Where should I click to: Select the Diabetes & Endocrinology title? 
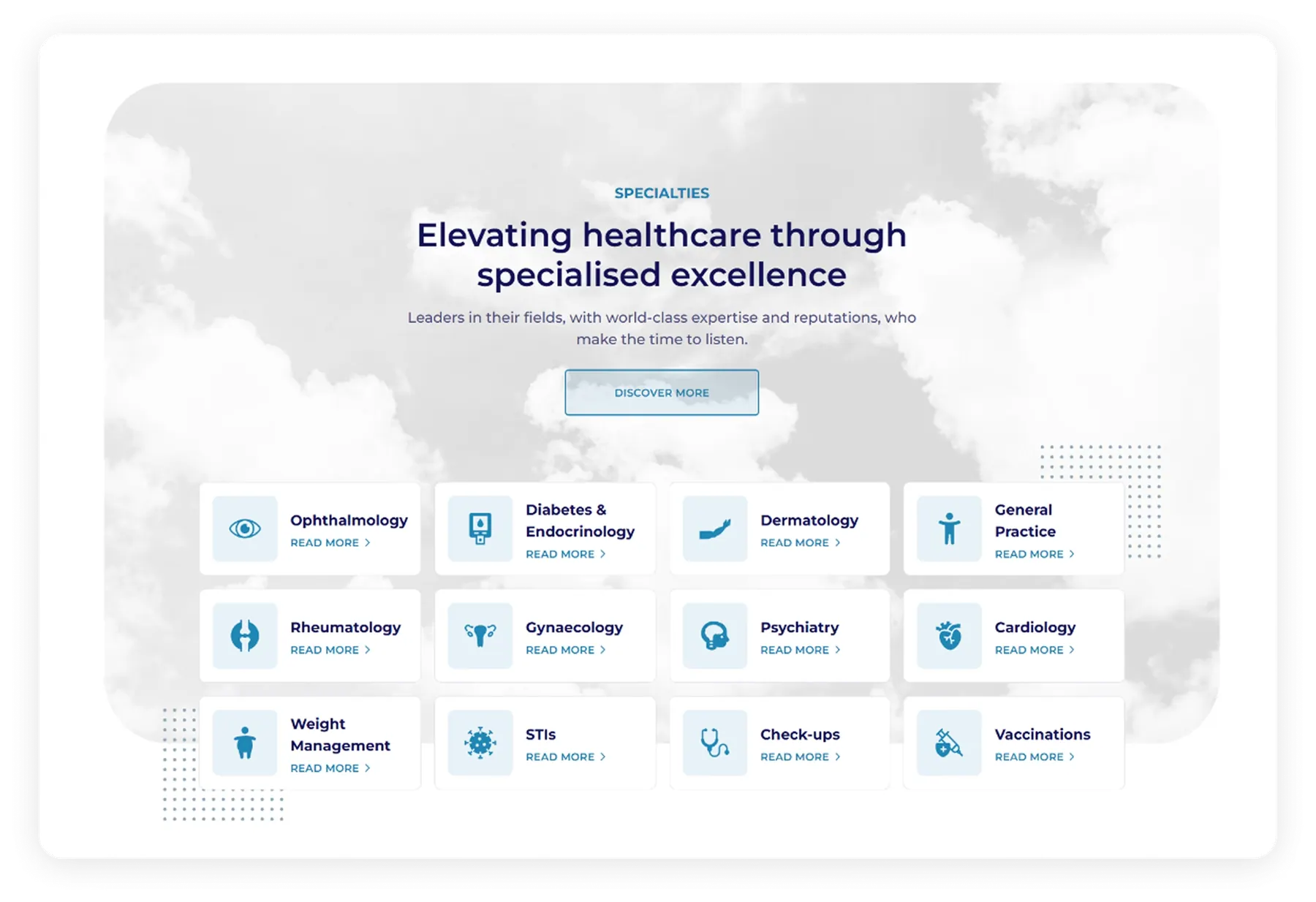pos(580,520)
